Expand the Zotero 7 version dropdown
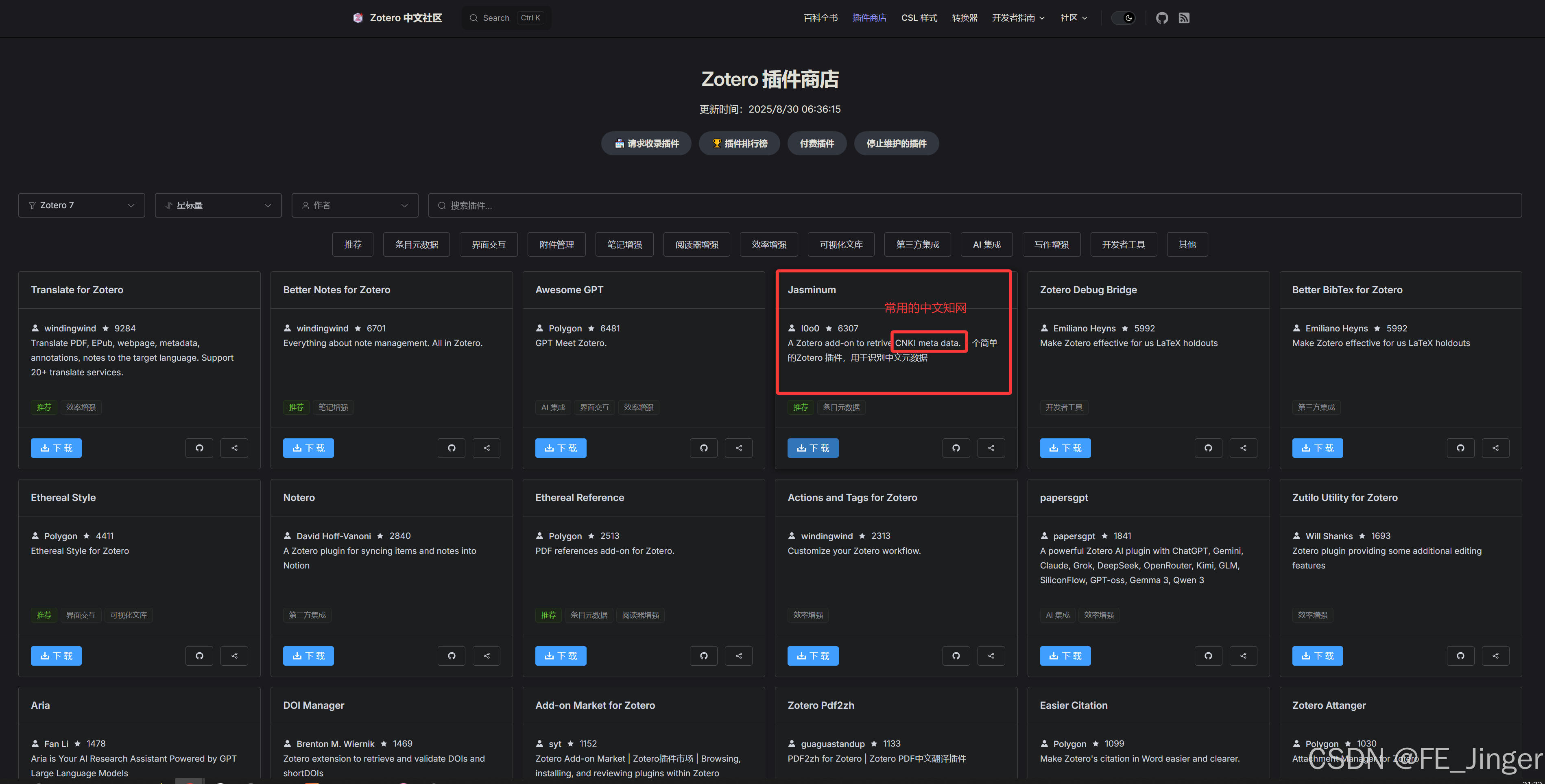Image resolution: width=1545 pixels, height=784 pixels. (x=82, y=205)
